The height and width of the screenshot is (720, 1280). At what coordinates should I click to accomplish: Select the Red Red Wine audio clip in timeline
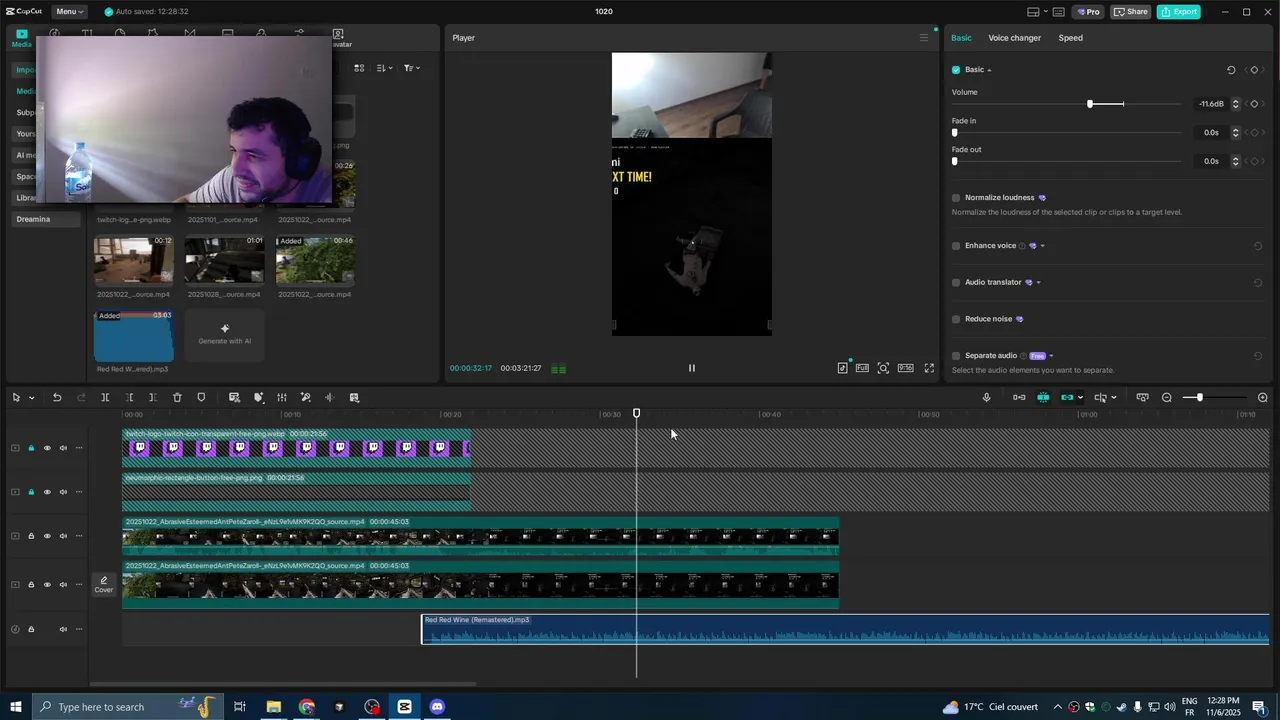click(845, 629)
